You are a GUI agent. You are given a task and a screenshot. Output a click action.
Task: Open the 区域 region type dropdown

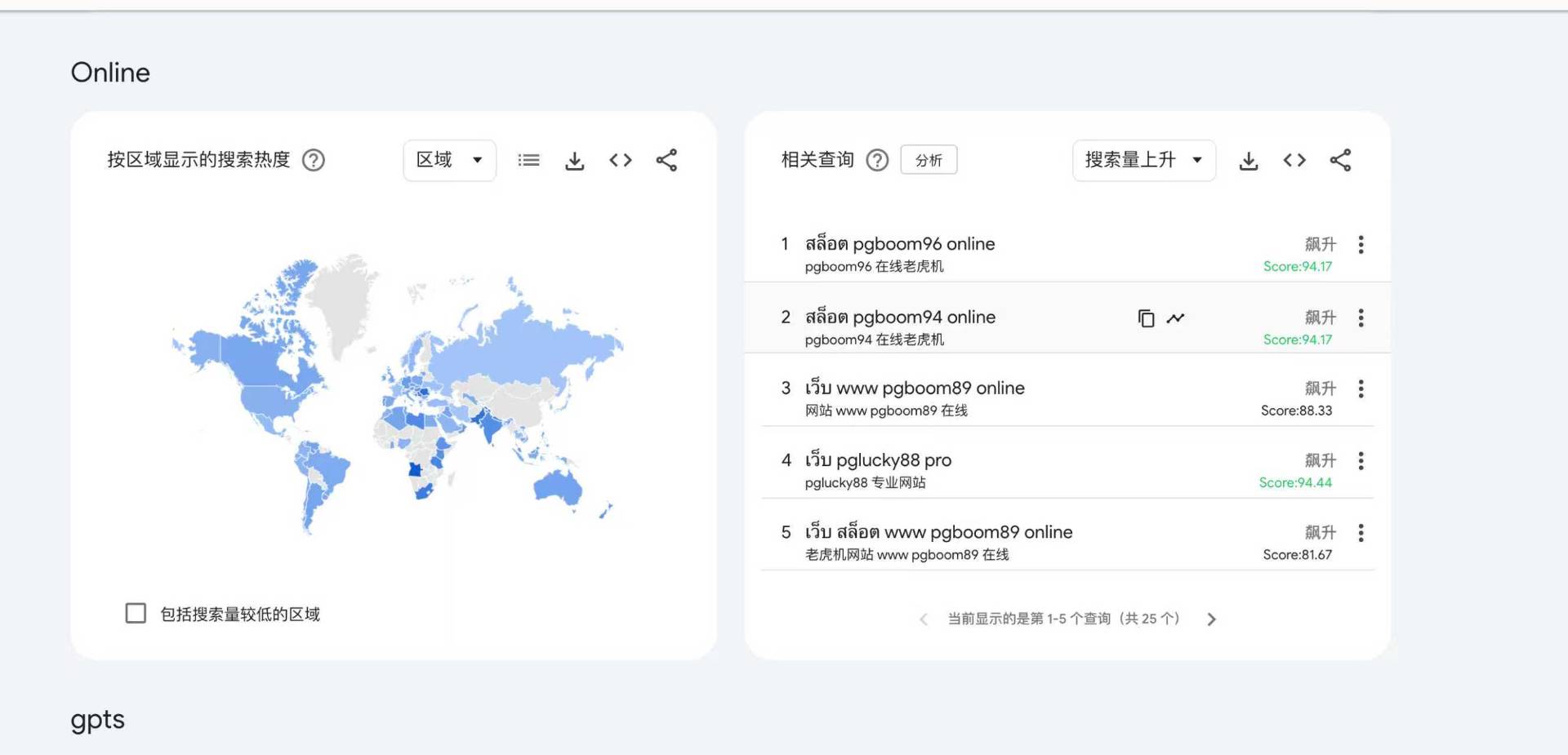(449, 160)
